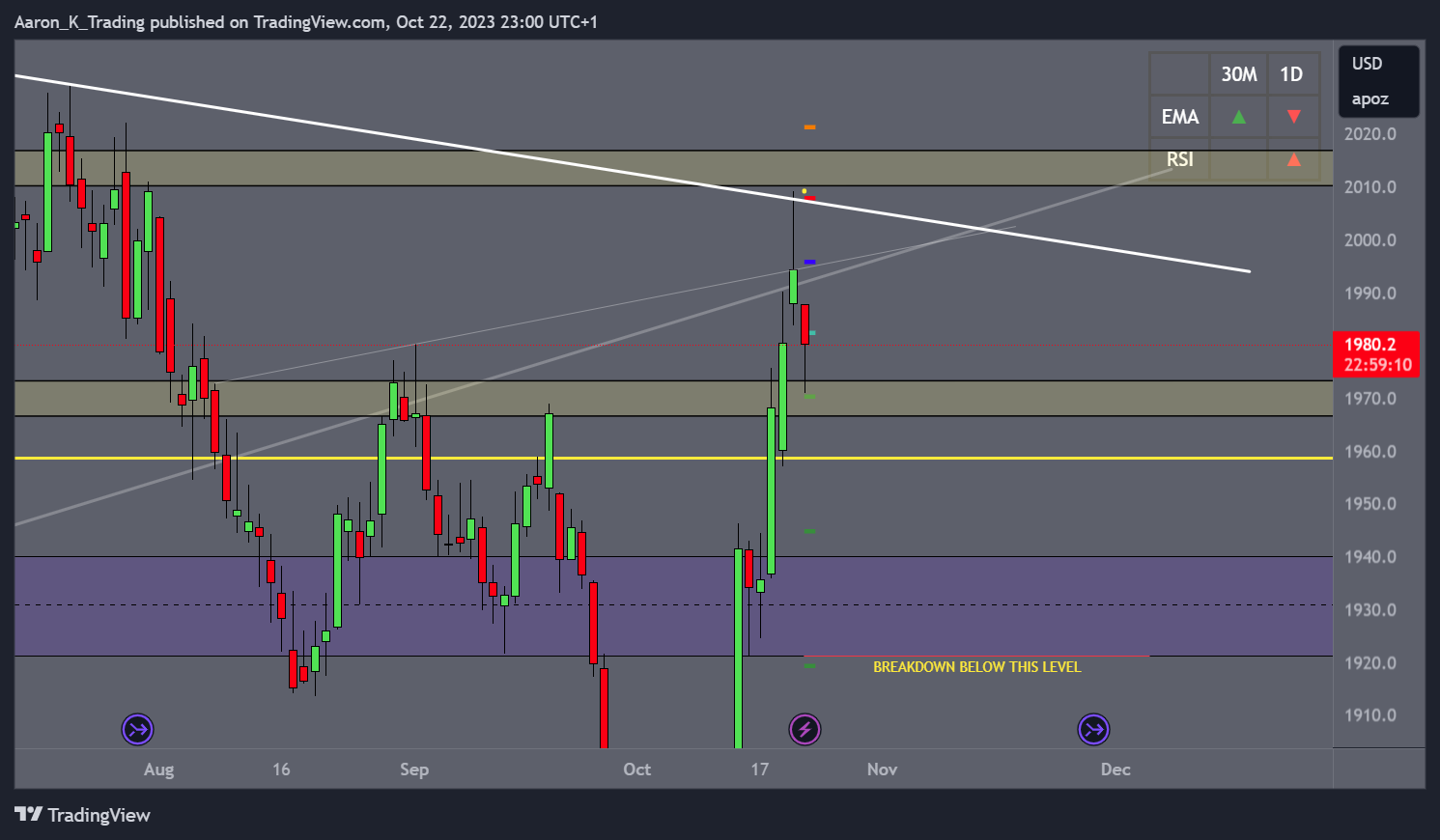This screenshot has height=840, width=1440.
Task: Click the 1930.0 price axis label
Action: (x=1369, y=610)
